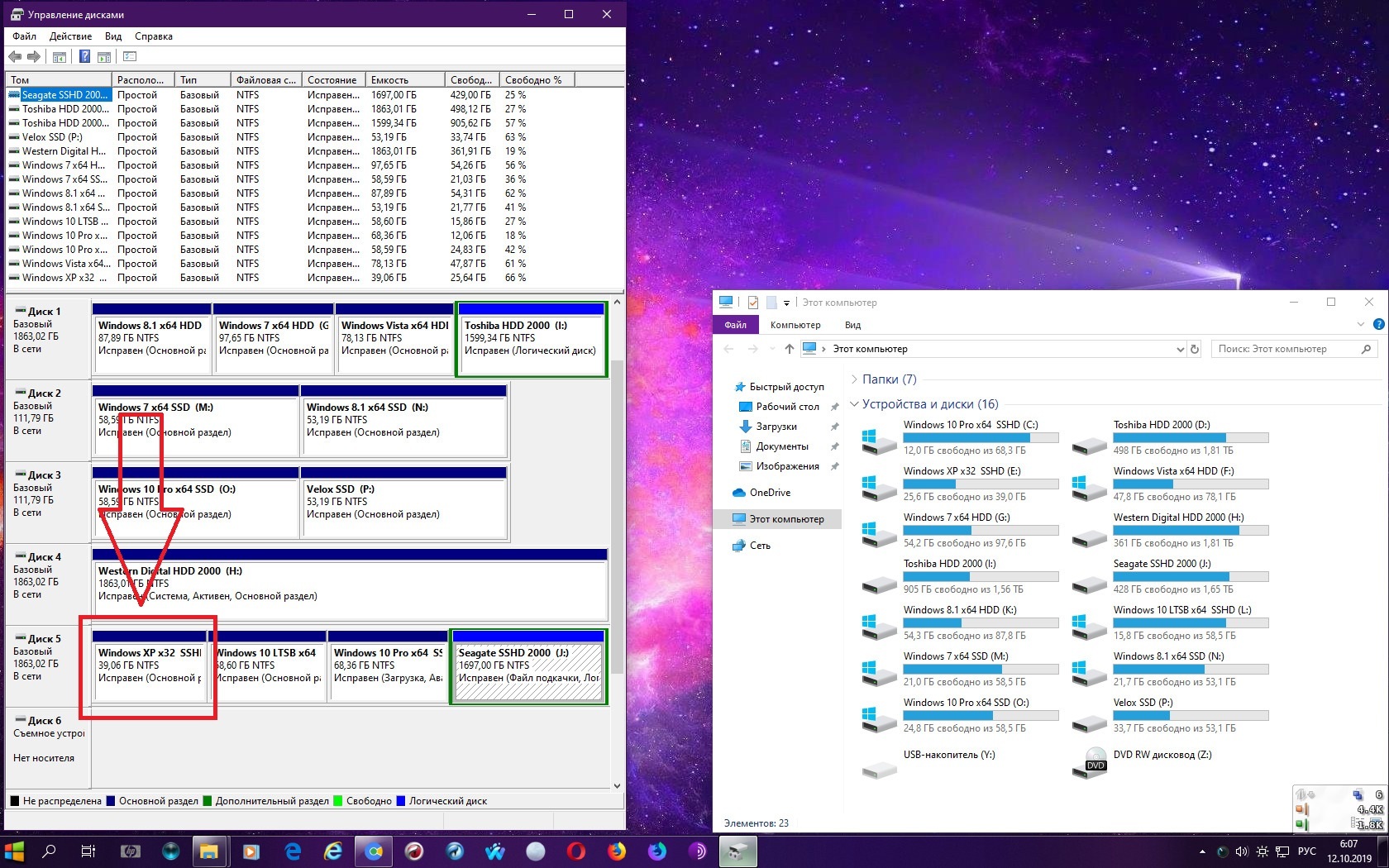Open Быстрый доступ in navigation pane
The height and width of the screenshot is (868, 1389).
[x=778, y=387]
